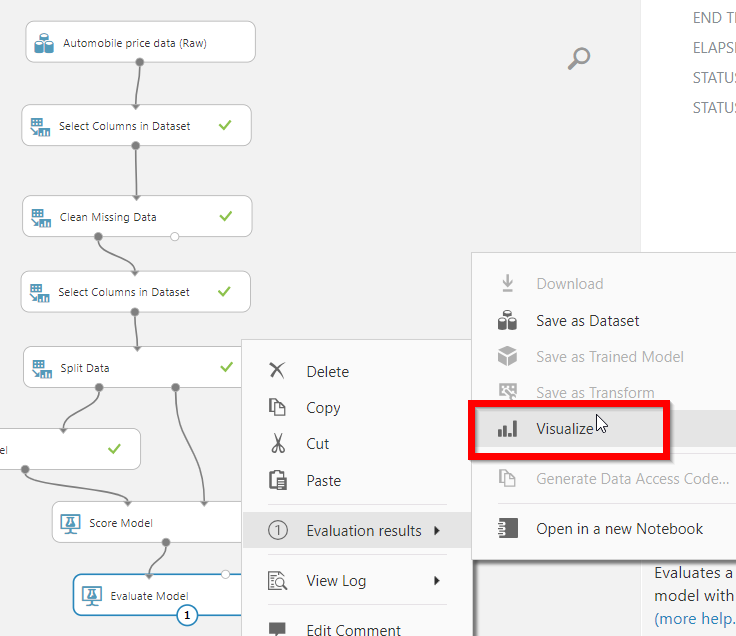Click Evaluate Model right input port

coord(225,574)
